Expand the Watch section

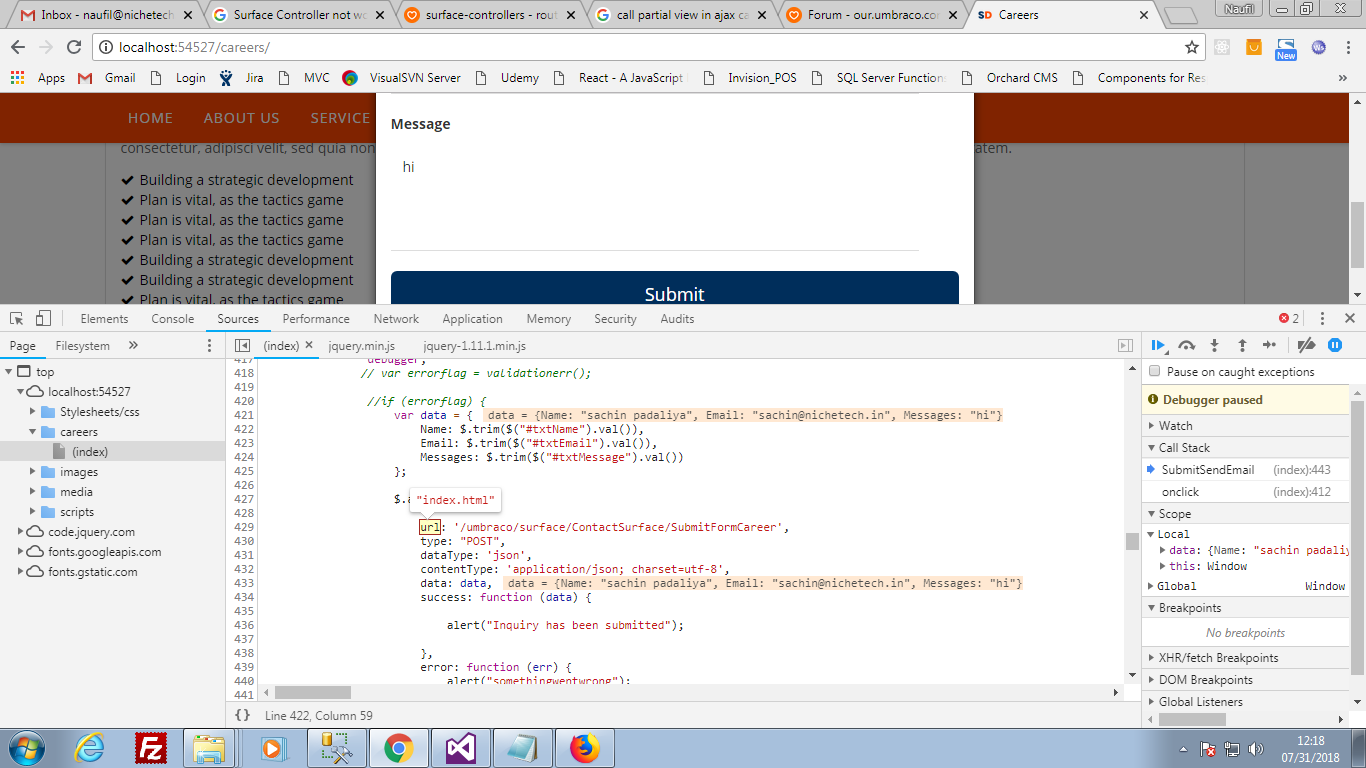tap(1246, 426)
